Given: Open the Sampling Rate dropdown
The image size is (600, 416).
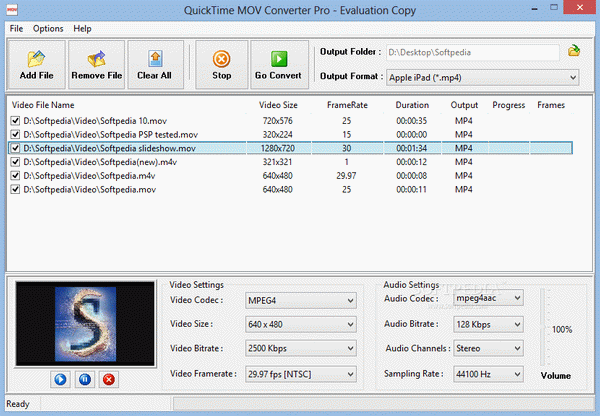Looking at the screenshot, I should click(488, 374).
